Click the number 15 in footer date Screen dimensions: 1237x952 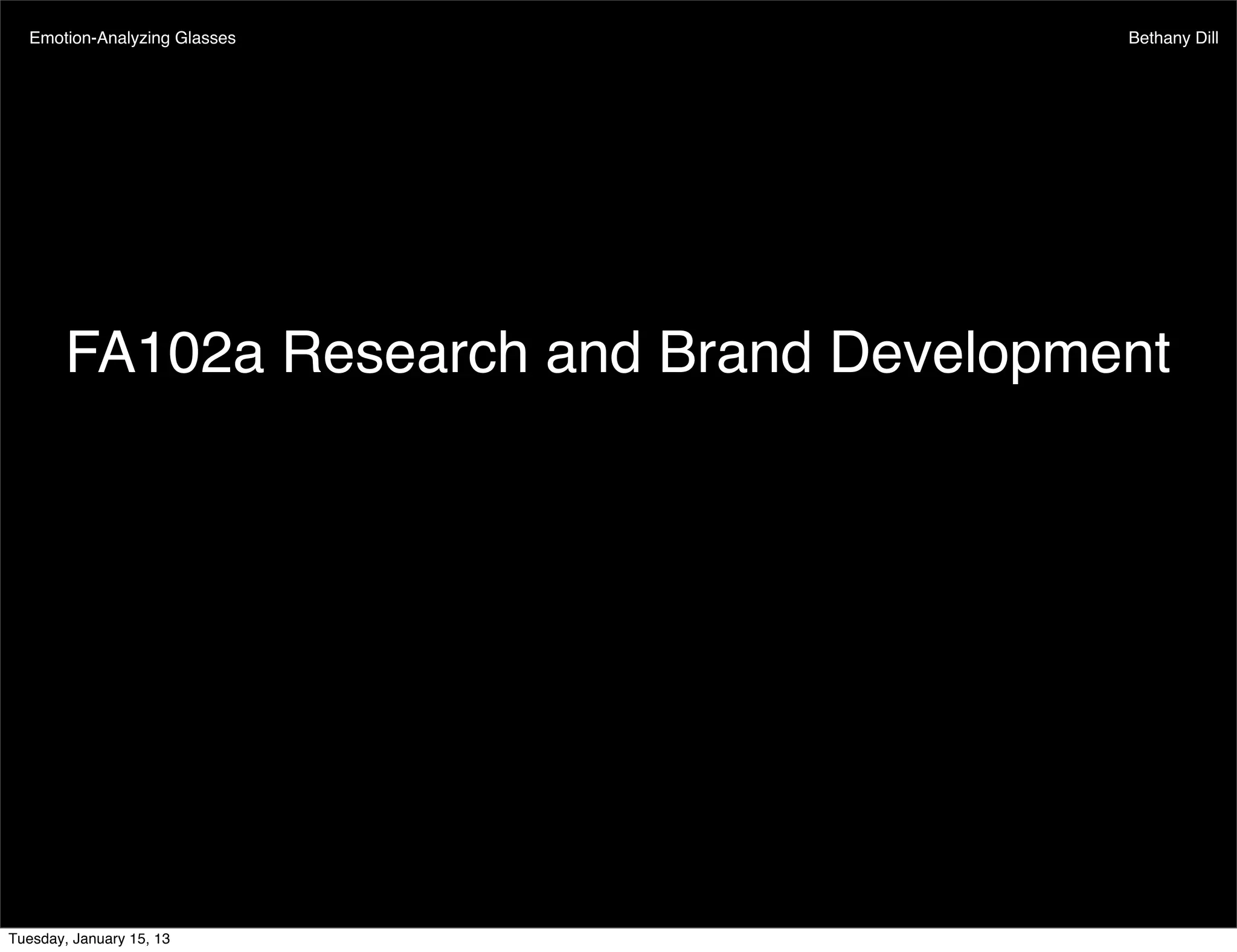(138, 939)
